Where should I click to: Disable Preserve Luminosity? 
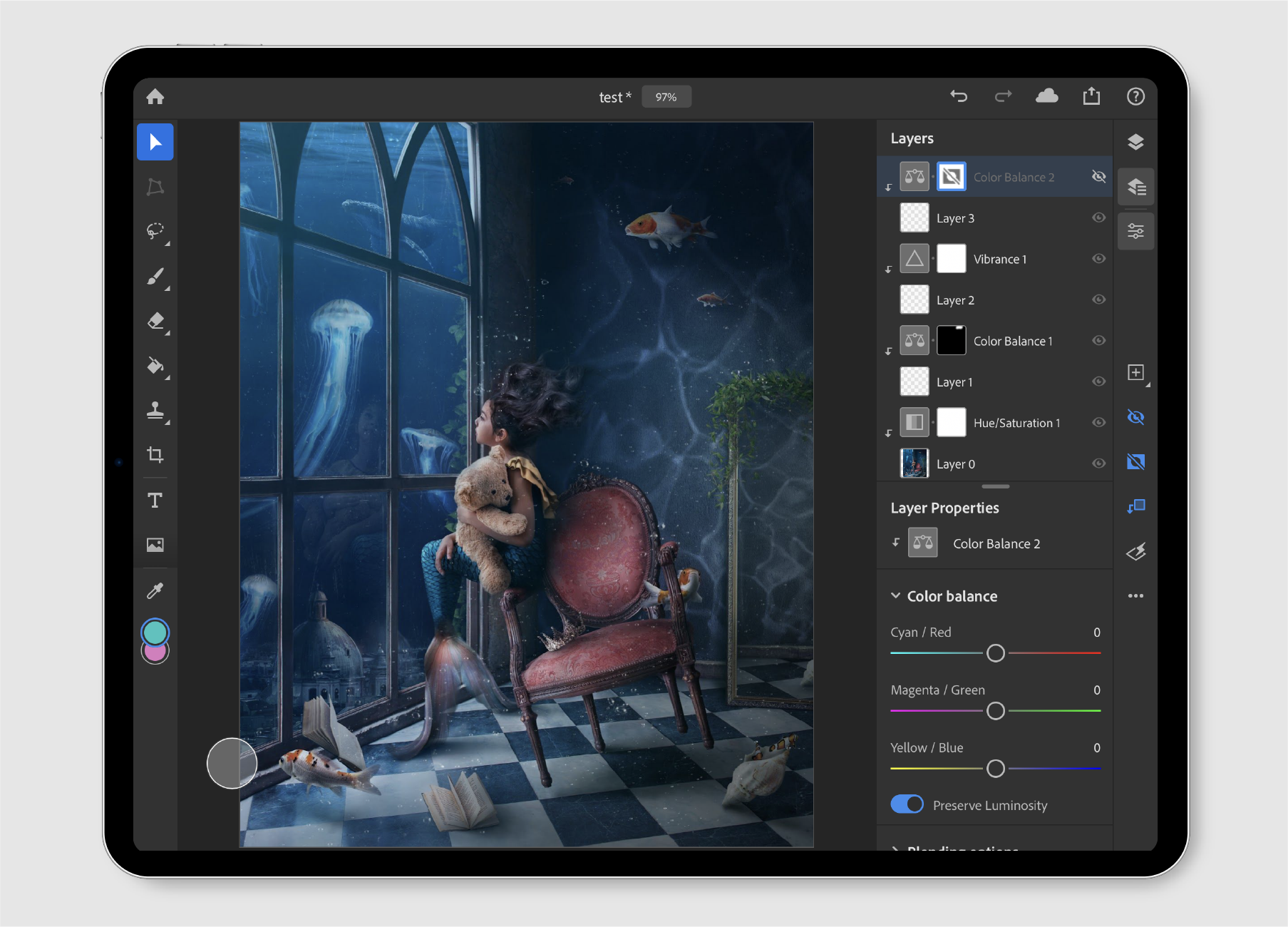coord(906,804)
